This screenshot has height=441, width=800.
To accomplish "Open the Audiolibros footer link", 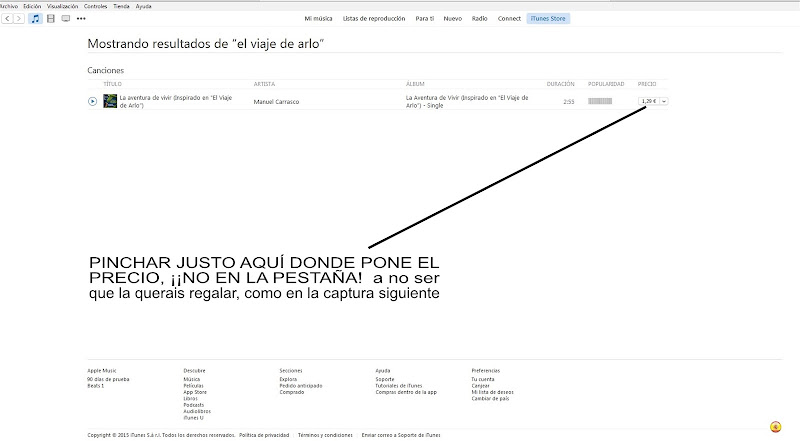I will (197, 411).
